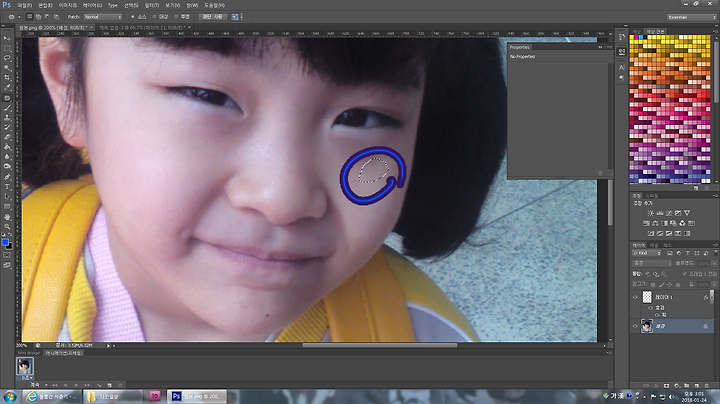The height and width of the screenshot is (404, 720).
Task: Toggle lock transparent pixels
Action: (x=652, y=285)
